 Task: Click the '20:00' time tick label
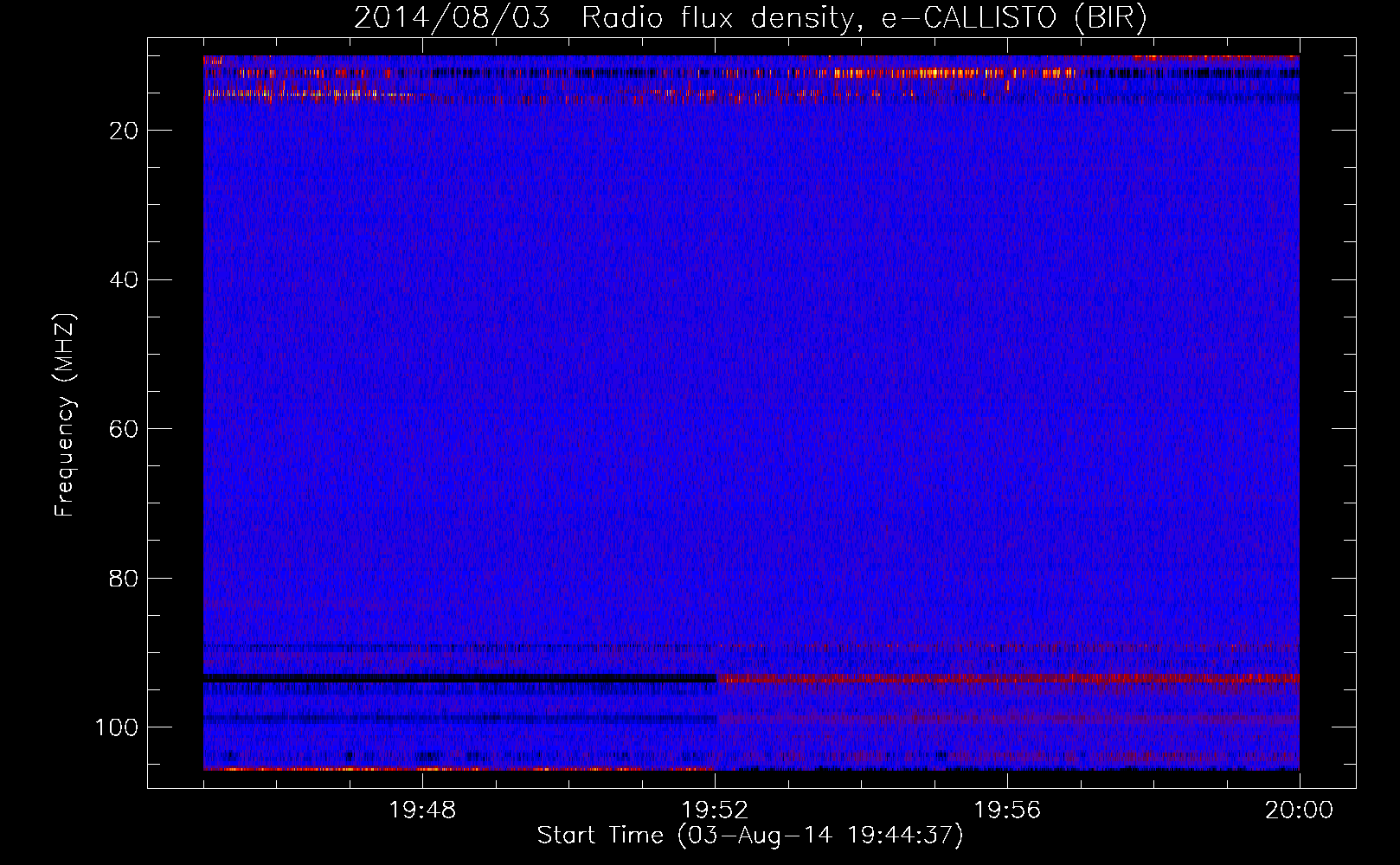pyautogui.click(x=1299, y=811)
